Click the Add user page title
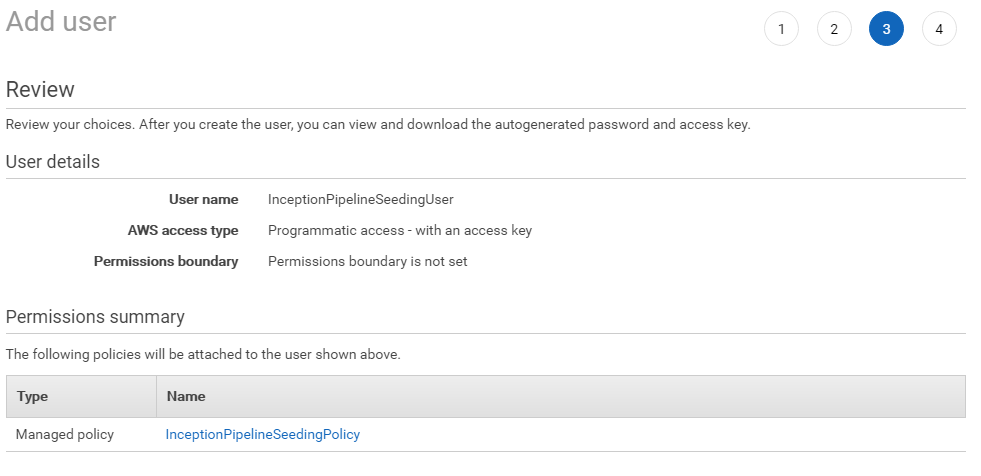 [61, 21]
